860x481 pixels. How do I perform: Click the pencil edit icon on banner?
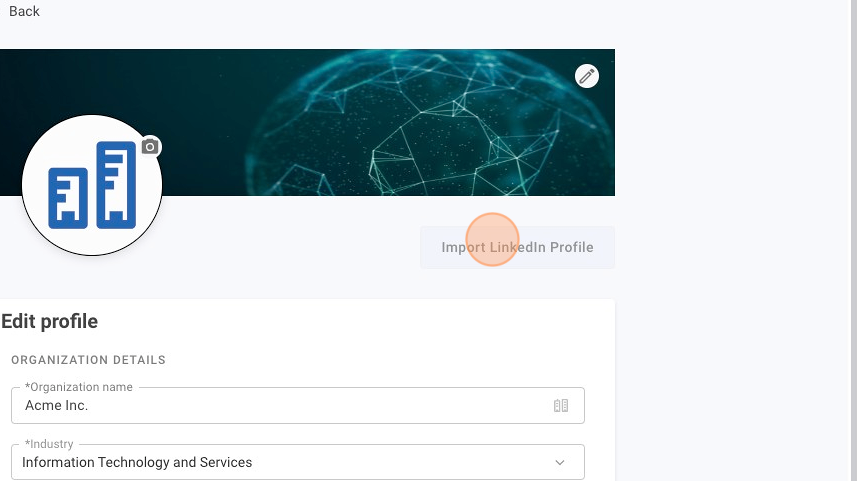587,76
